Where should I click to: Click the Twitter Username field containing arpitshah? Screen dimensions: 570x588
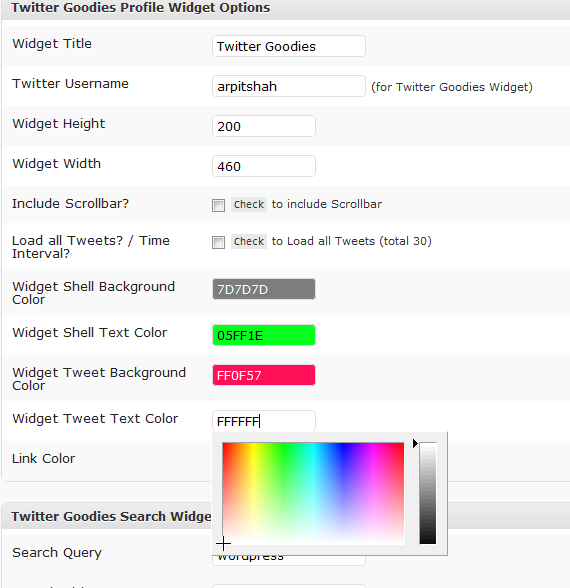click(289, 86)
